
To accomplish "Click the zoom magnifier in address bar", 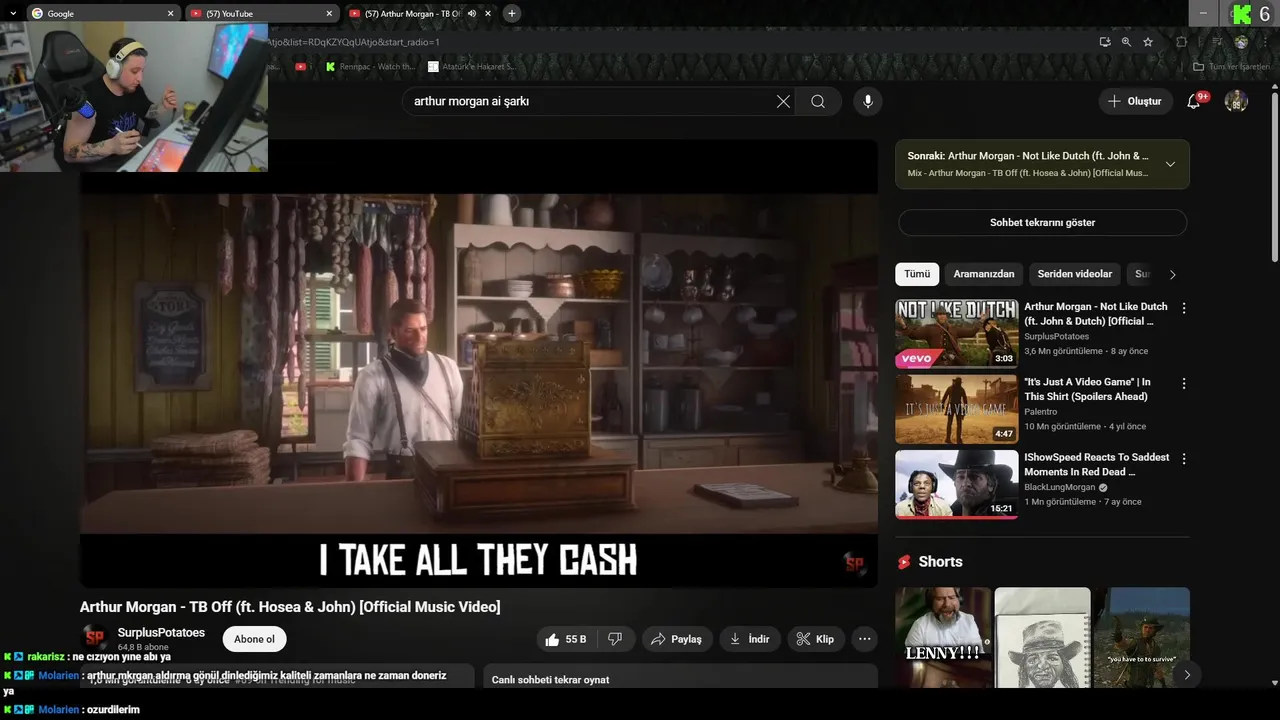I will (x=1126, y=42).
